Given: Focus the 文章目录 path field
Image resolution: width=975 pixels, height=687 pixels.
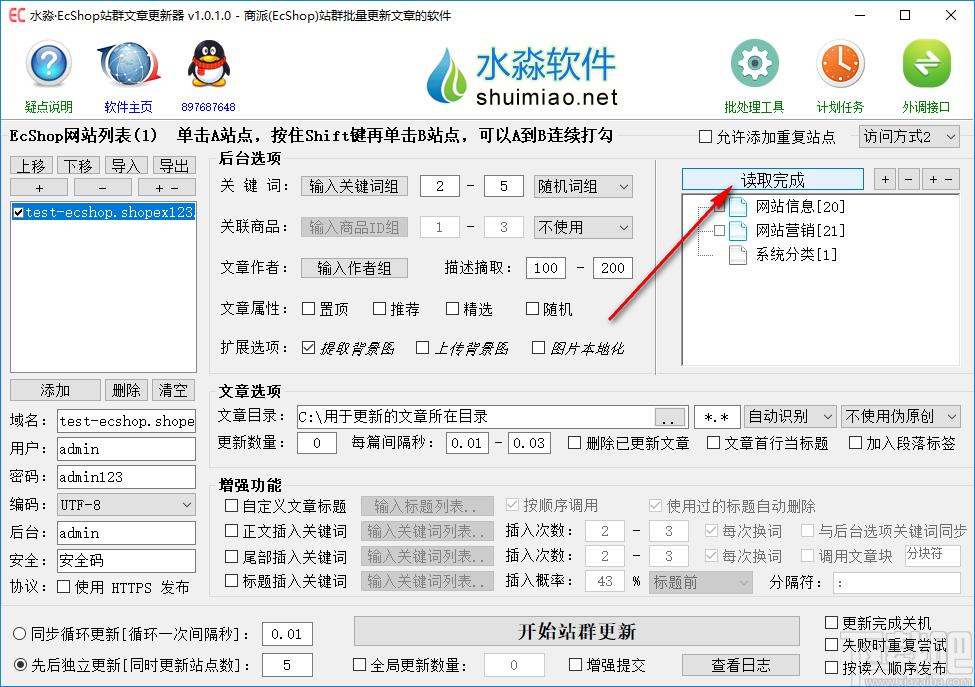Looking at the screenshot, I should 476,417.
